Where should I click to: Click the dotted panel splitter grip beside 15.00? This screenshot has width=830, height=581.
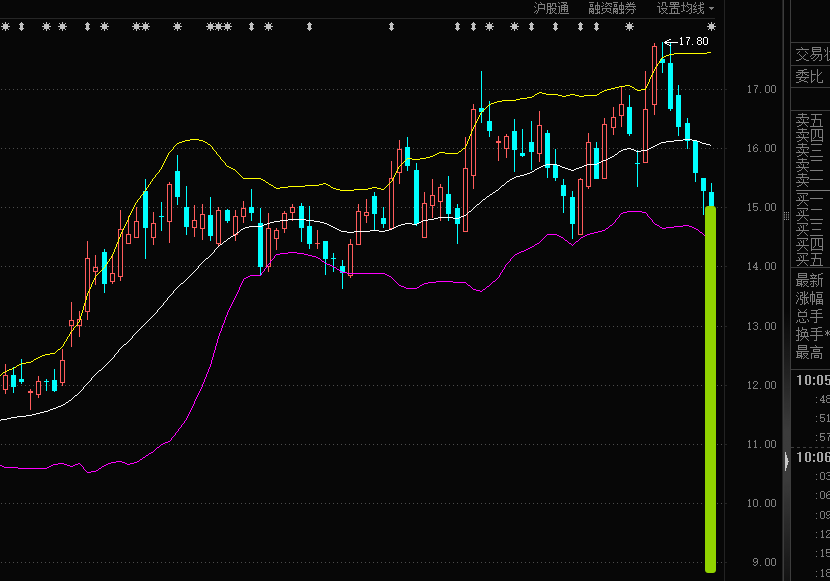(786, 216)
